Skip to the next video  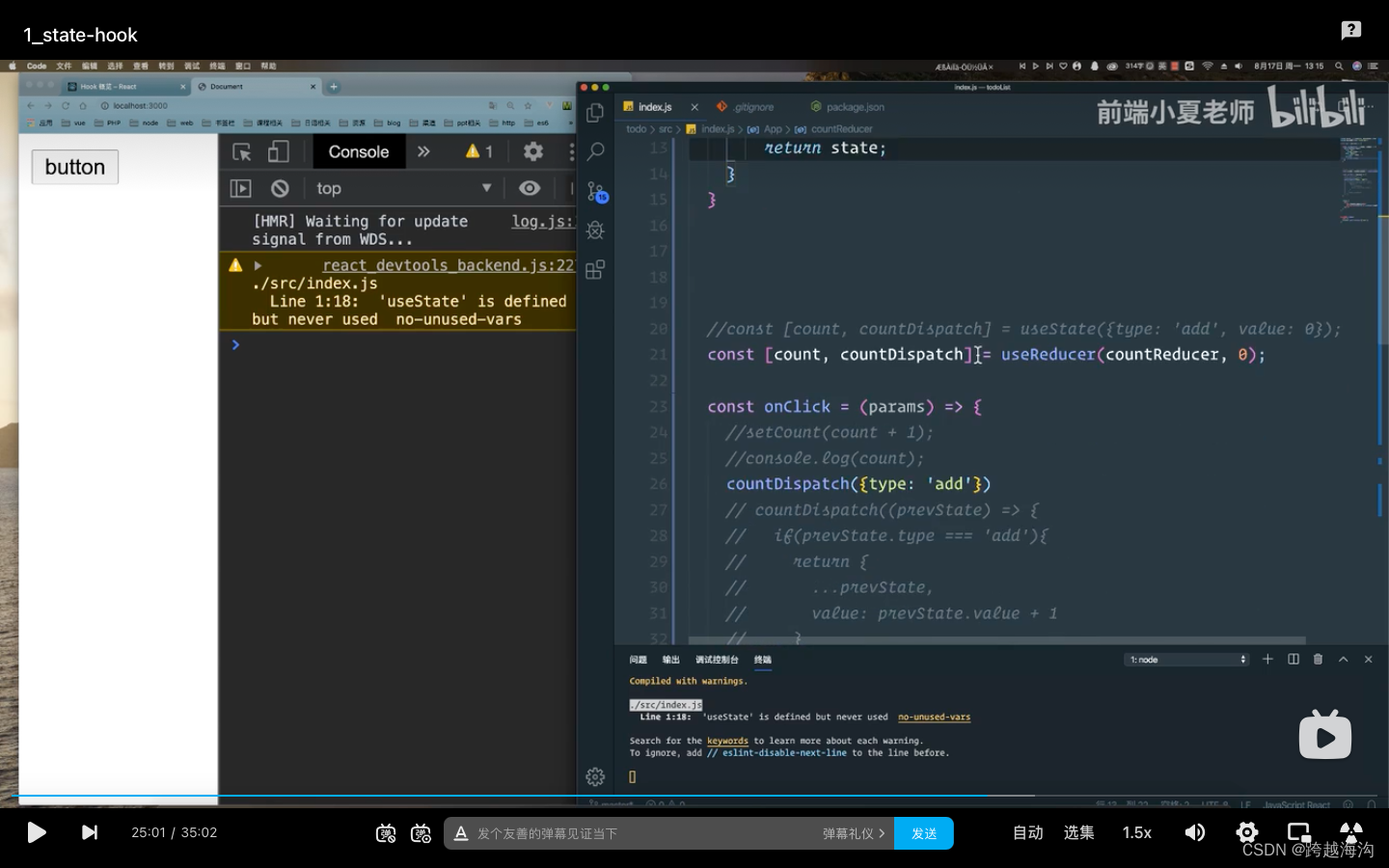point(90,832)
